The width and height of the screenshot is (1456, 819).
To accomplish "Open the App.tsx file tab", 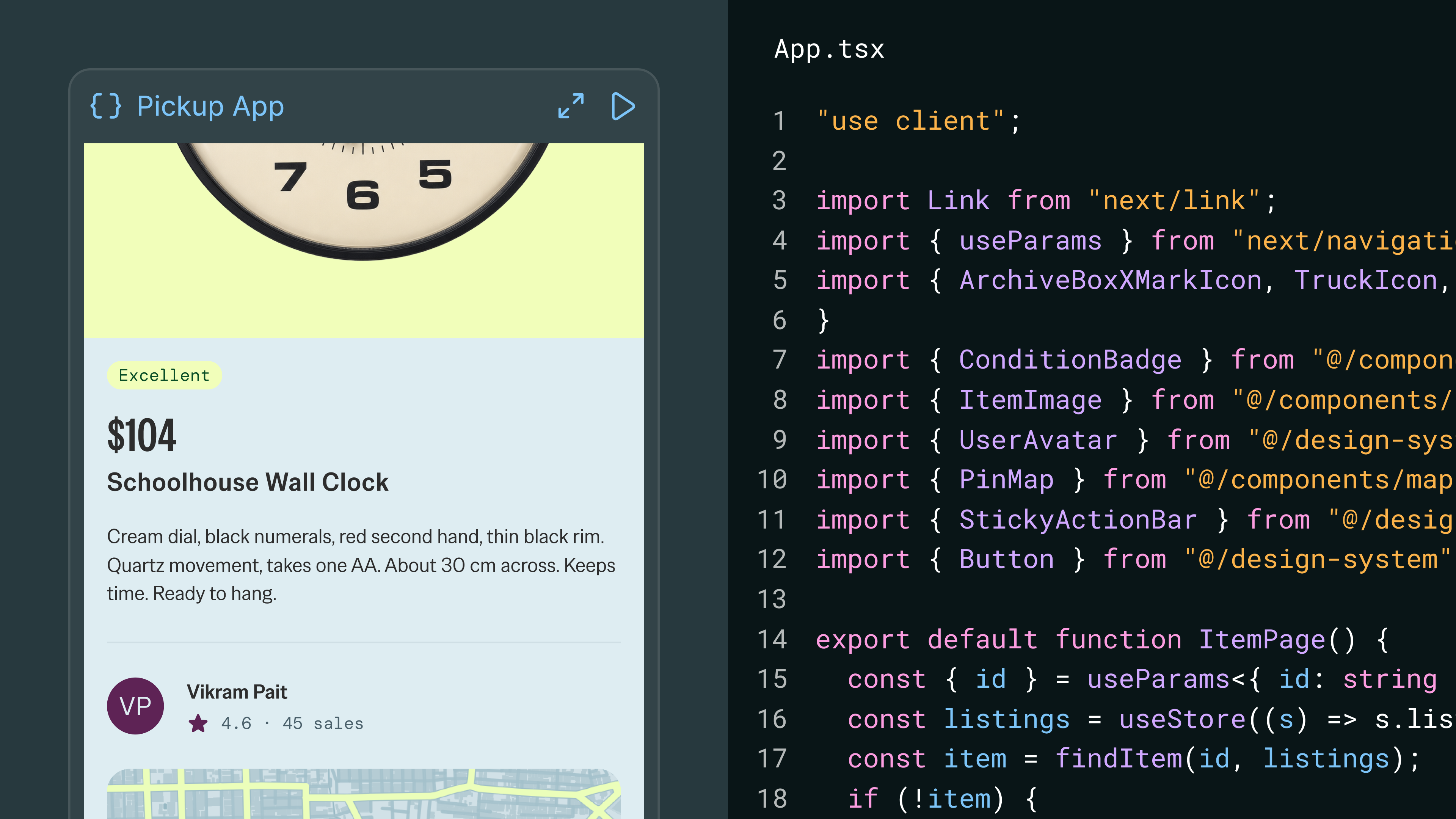I will point(829,49).
